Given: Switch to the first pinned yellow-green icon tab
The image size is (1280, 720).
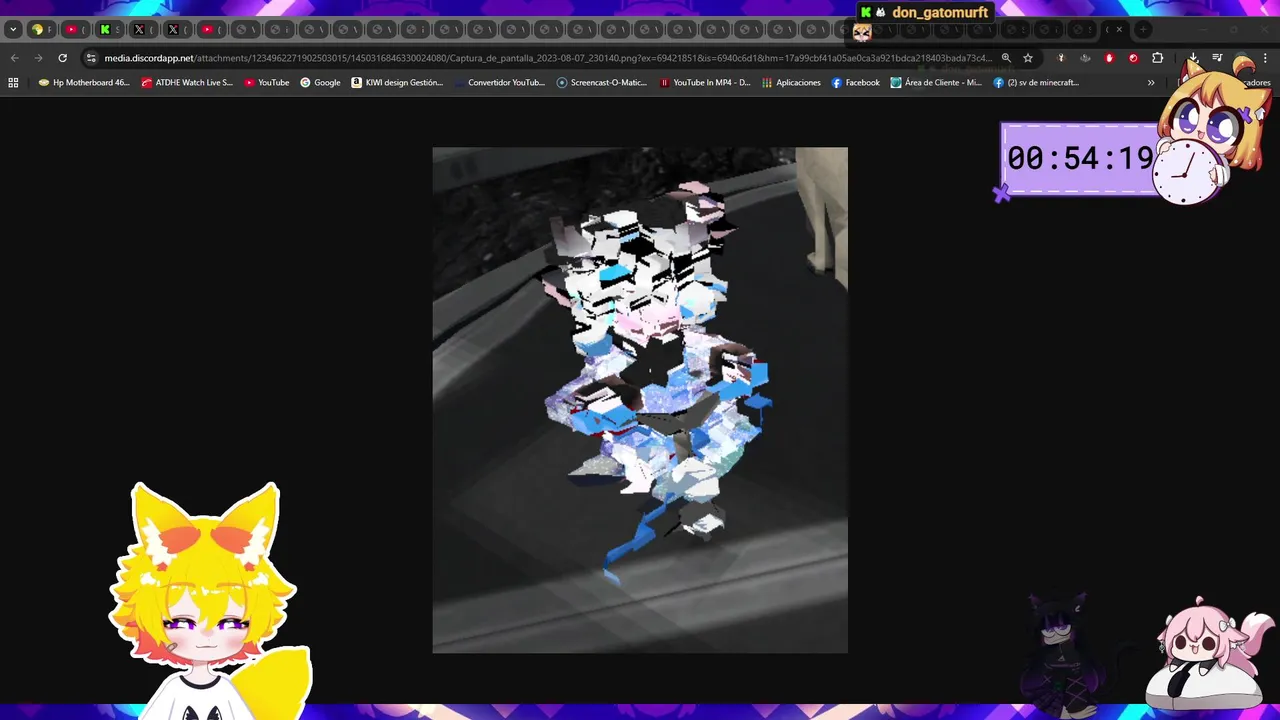Looking at the screenshot, I should [42, 30].
